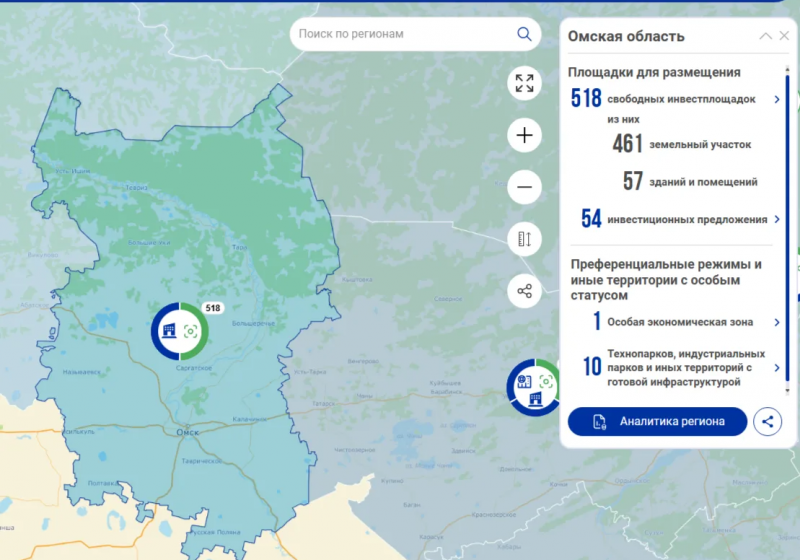Expand 54 инвестиционных предложения arrow
Screen dimensions: 800x560
pyautogui.click(x=777, y=219)
